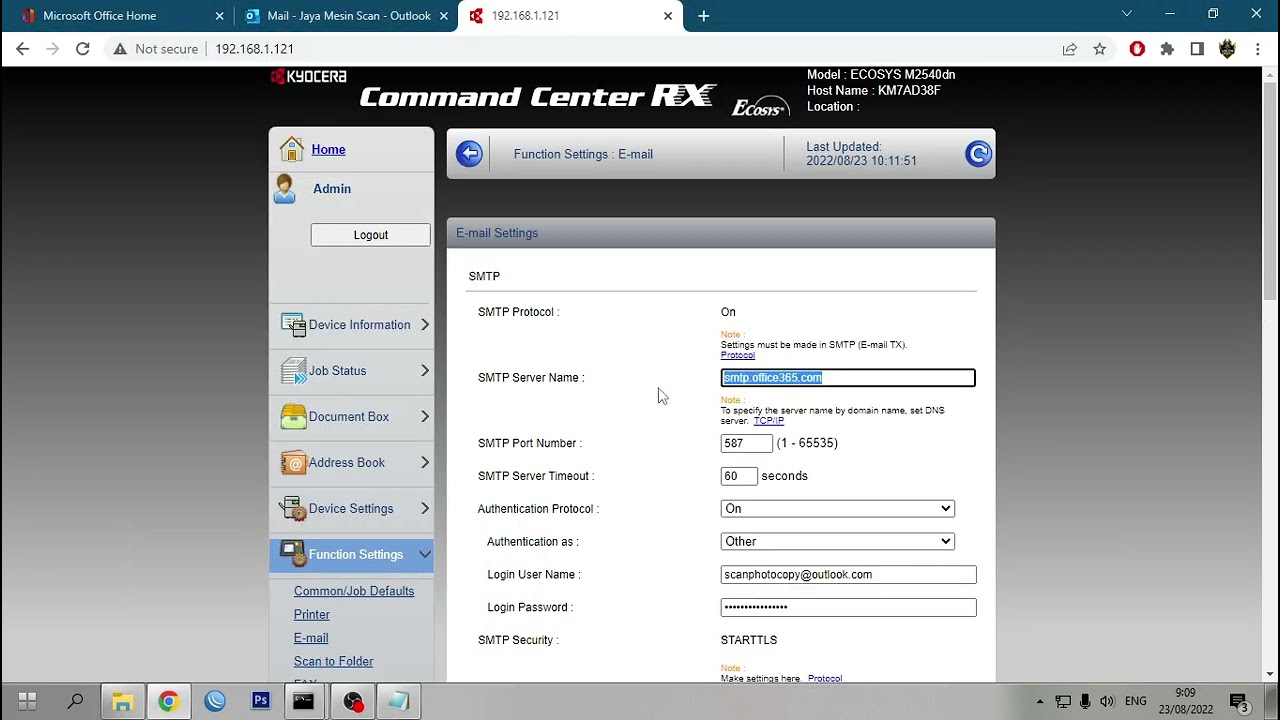Open the Home link in sidebar
This screenshot has height=720, width=1280.
click(x=328, y=150)
